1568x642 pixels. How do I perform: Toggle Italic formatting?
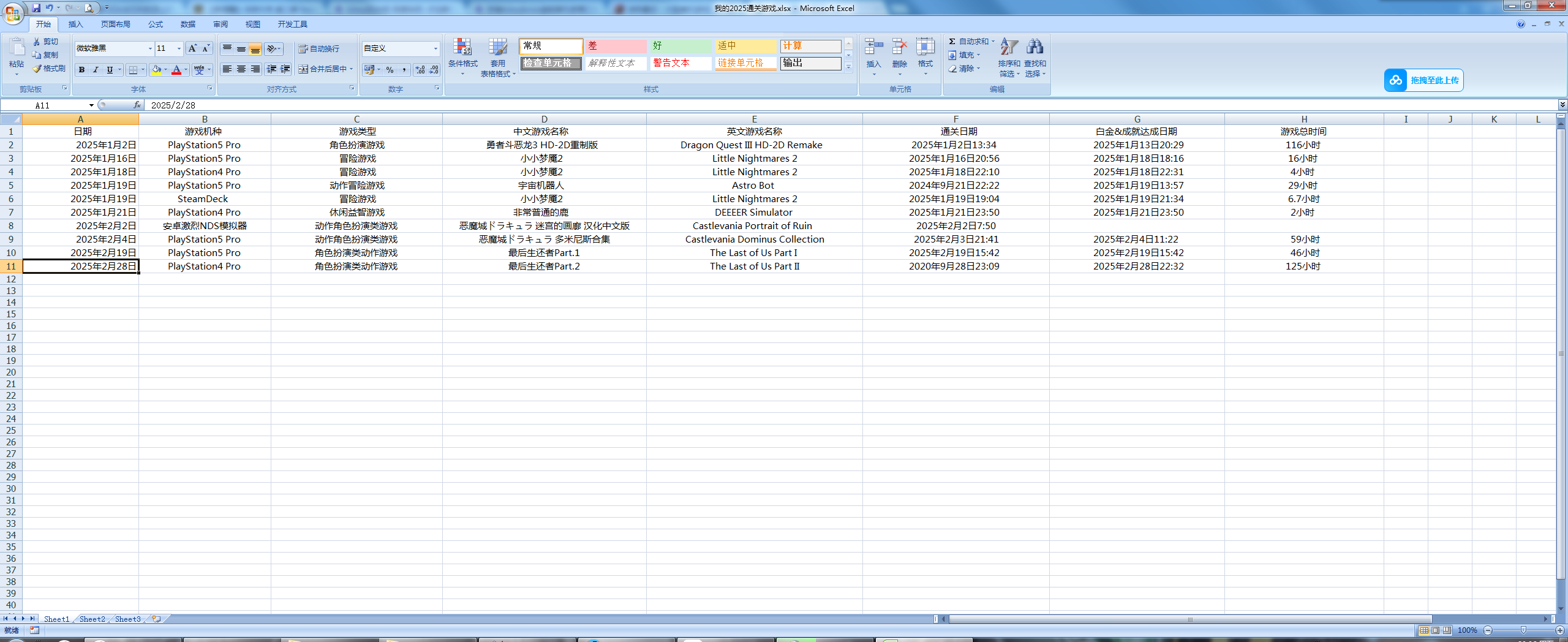pyautogui.click(x=96, y=70)
